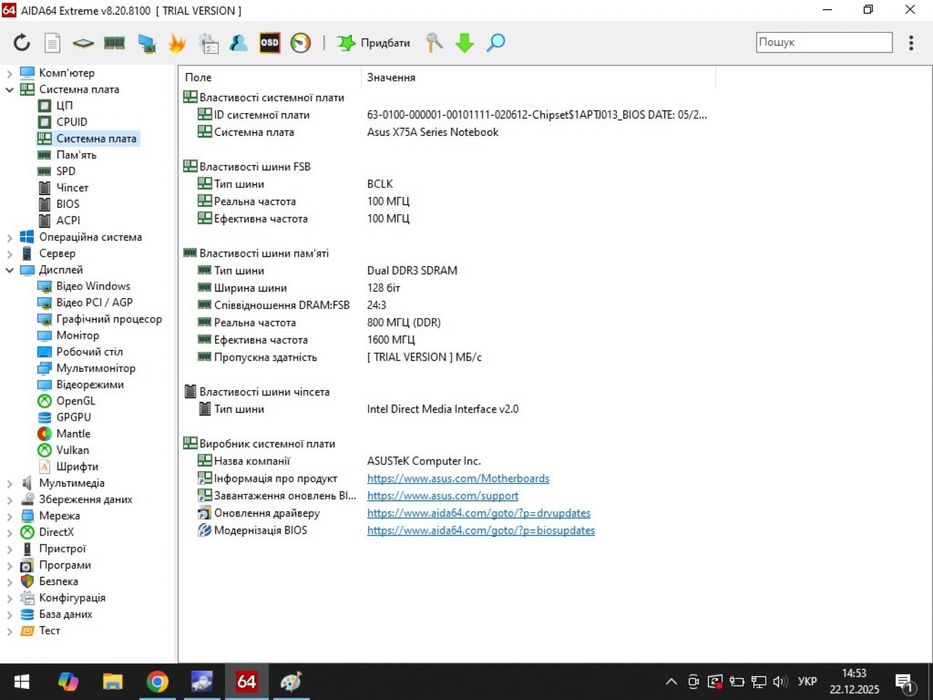Screen dimensions: 933x700
Task: Switch the УКР input language
Action: pyautogui.click(x=807, y=682)
